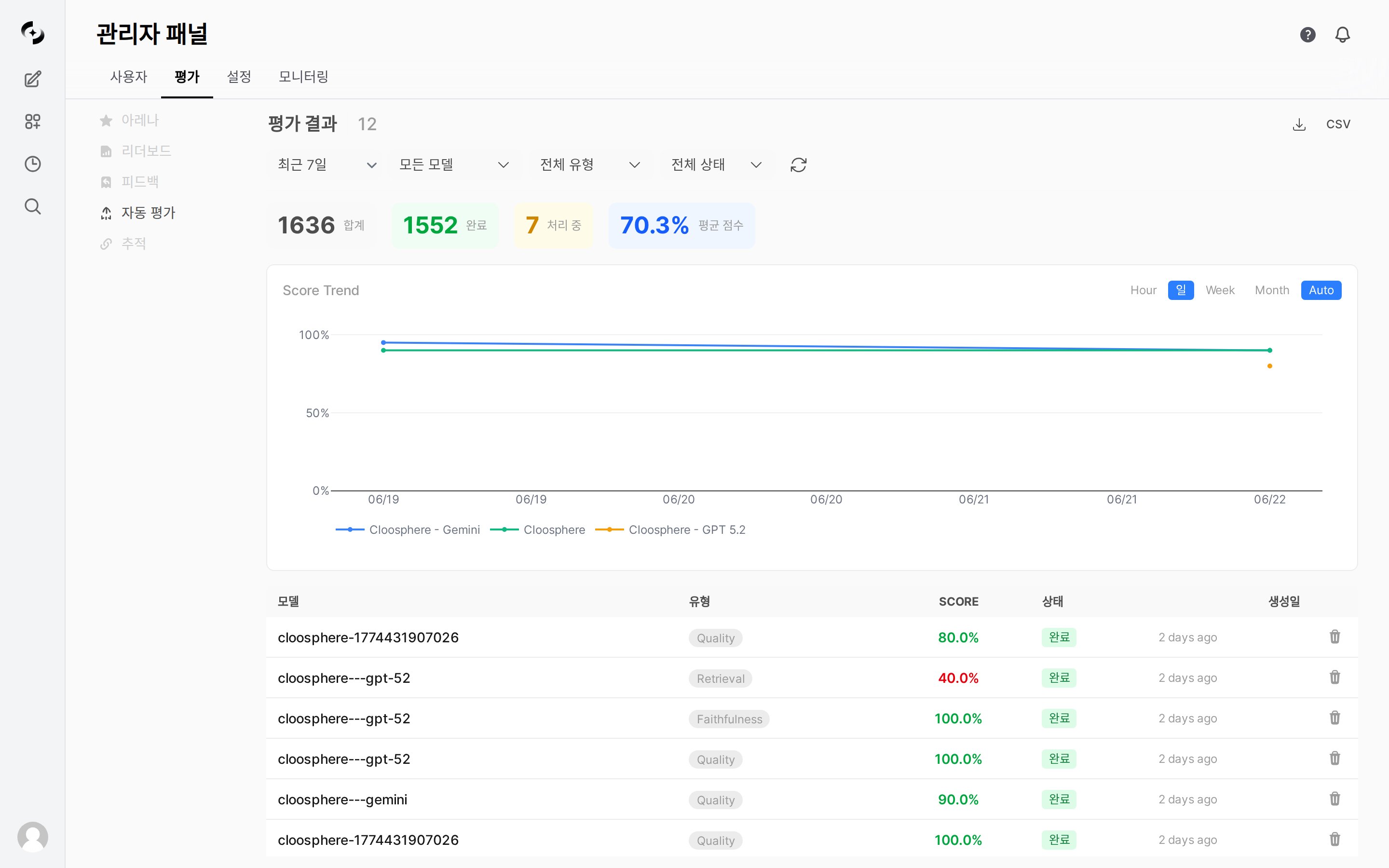
Task: Open the notifications bell icon
Action: [1343, 34]
